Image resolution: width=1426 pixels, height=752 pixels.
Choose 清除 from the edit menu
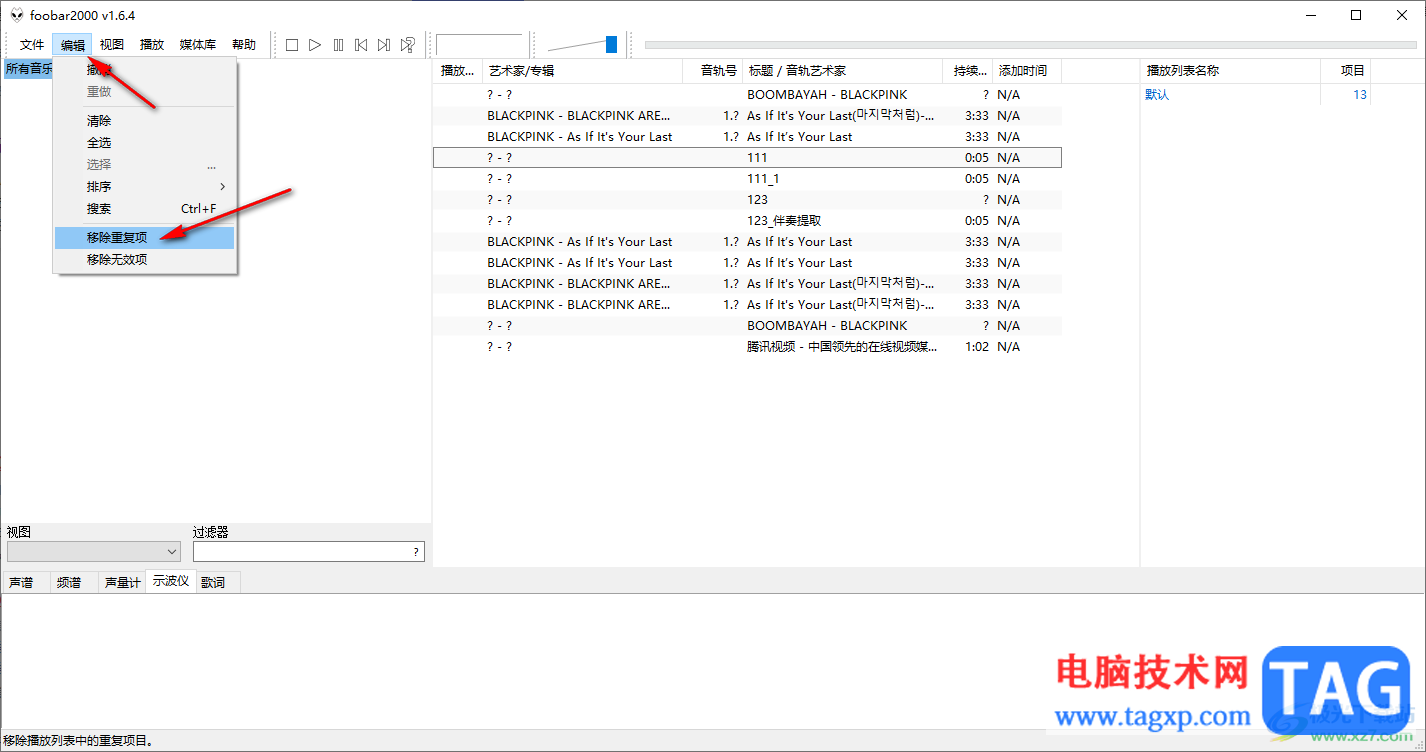pyautogui.click(x=145, y=121)
